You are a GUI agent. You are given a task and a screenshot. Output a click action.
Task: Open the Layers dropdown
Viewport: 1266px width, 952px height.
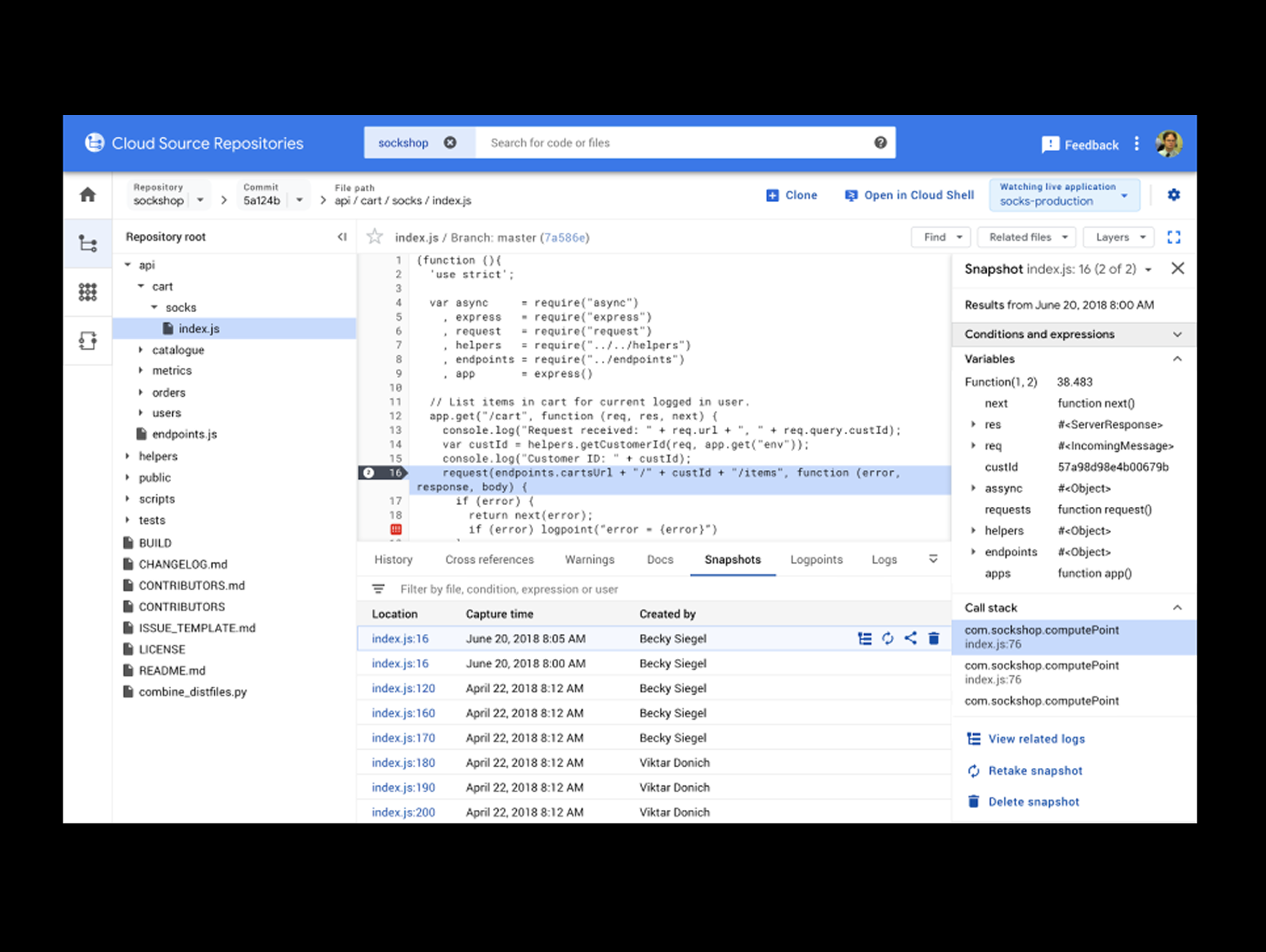click(1118, 237)
